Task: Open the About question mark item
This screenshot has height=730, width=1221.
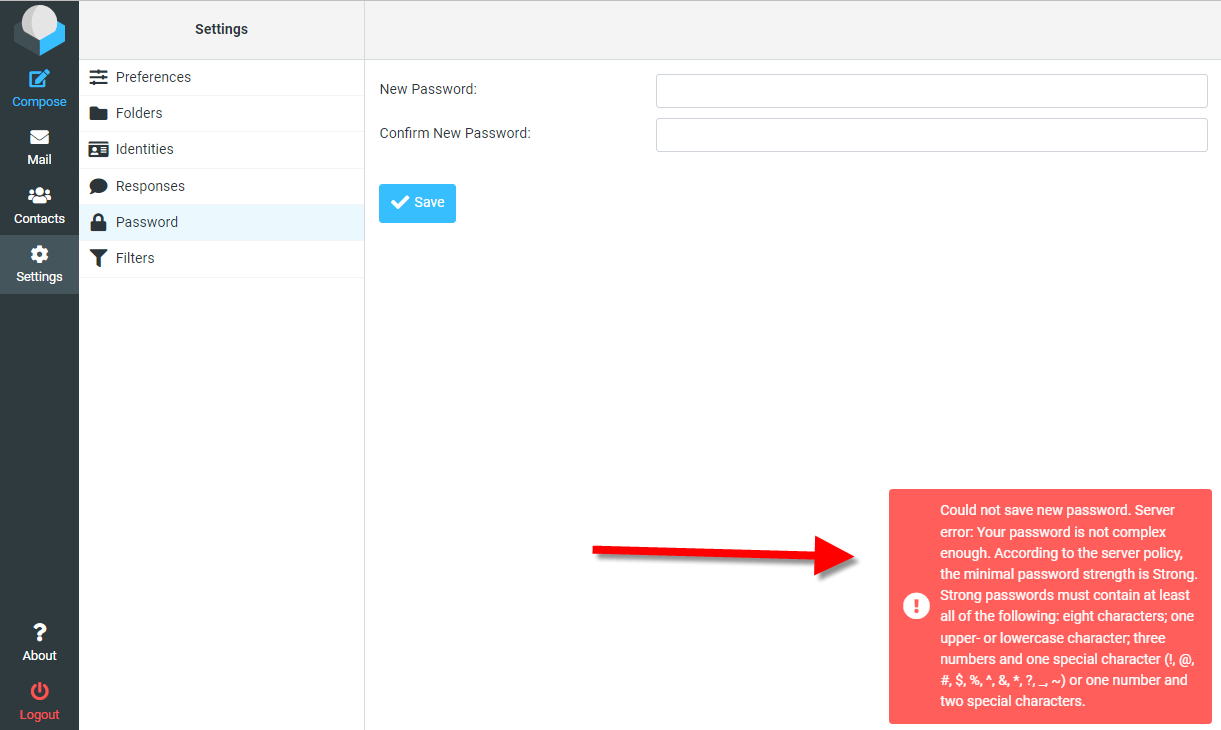Action: click(x=39, y=642)
